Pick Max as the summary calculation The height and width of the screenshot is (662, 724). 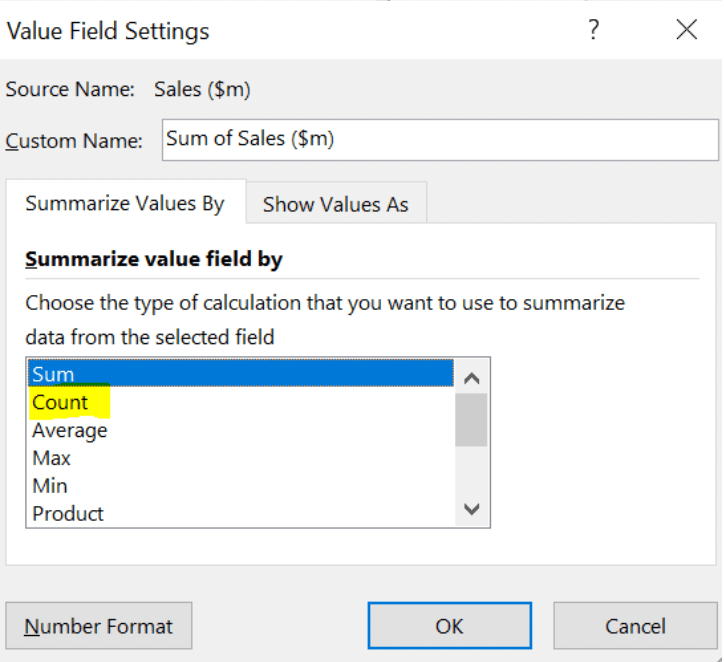(52, 458)
